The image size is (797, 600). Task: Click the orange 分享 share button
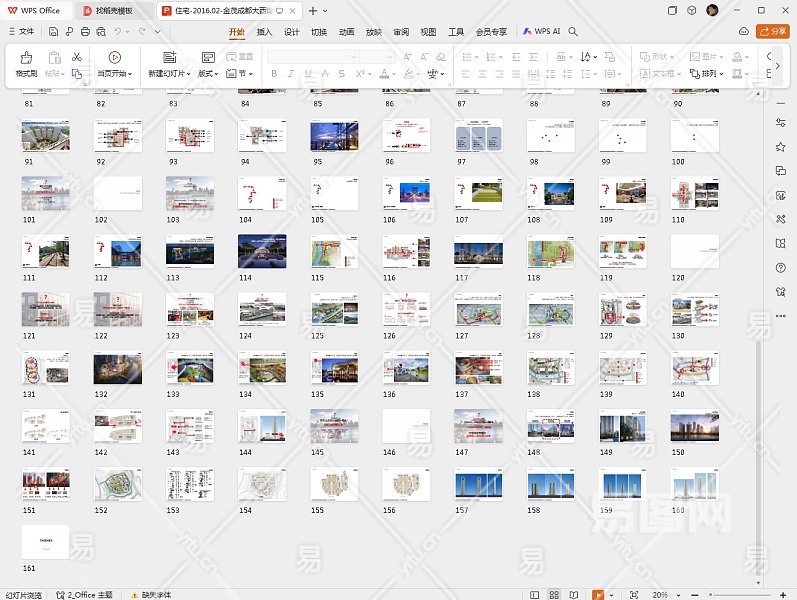pyautogui.click(x=773, y=32)
